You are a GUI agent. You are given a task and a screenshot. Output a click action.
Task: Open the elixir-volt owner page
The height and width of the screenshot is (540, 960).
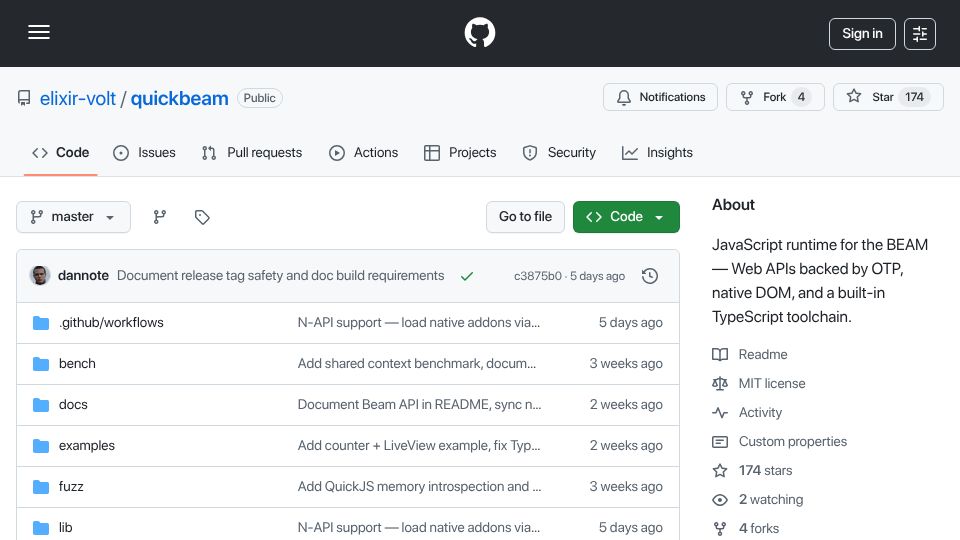(x=78, y=98)
